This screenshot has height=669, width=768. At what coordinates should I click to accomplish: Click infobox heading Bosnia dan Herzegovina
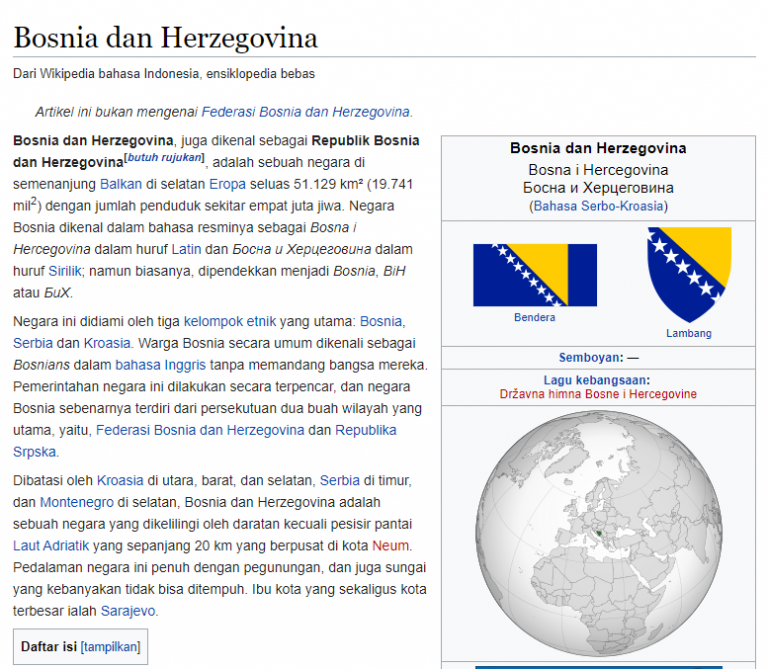tap(598, 148)
